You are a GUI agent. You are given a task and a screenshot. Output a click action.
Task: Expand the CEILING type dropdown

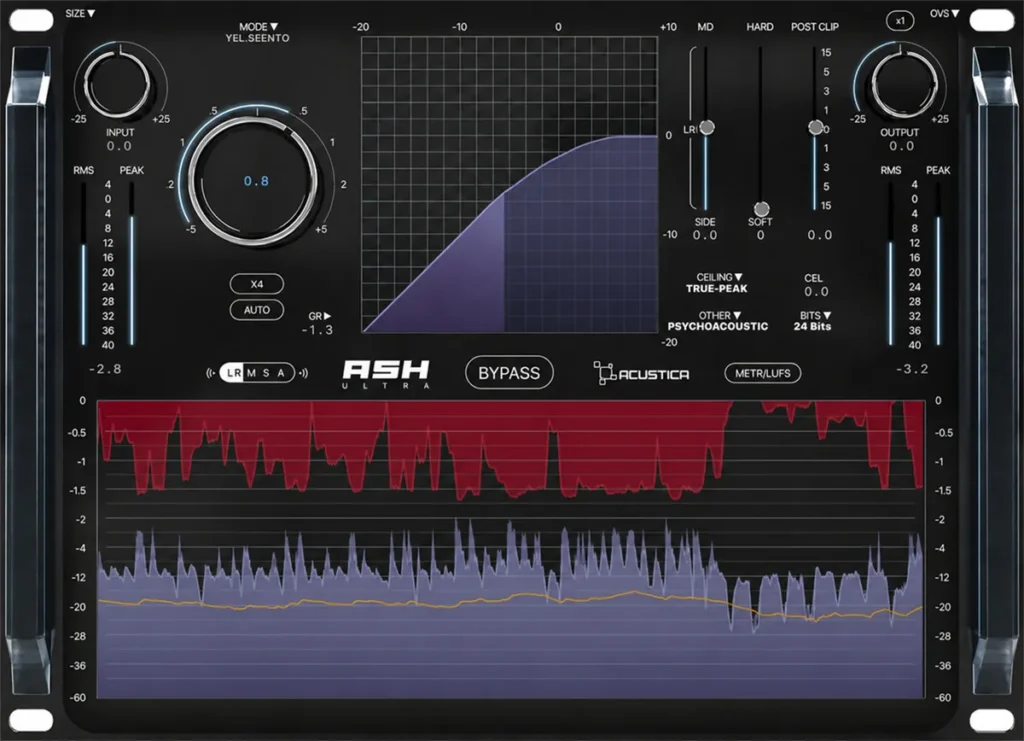(718, 277)
